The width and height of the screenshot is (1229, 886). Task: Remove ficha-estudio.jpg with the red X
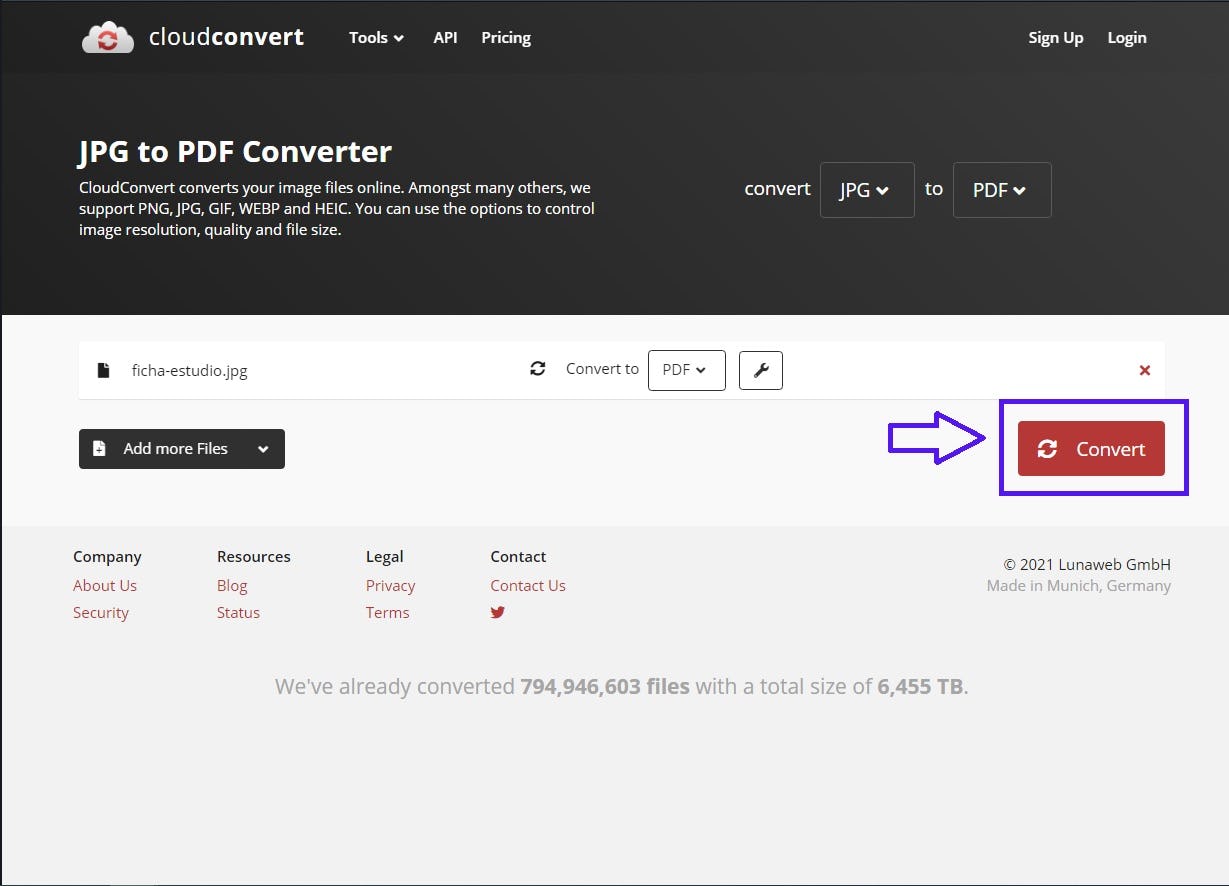[1145, 370]
